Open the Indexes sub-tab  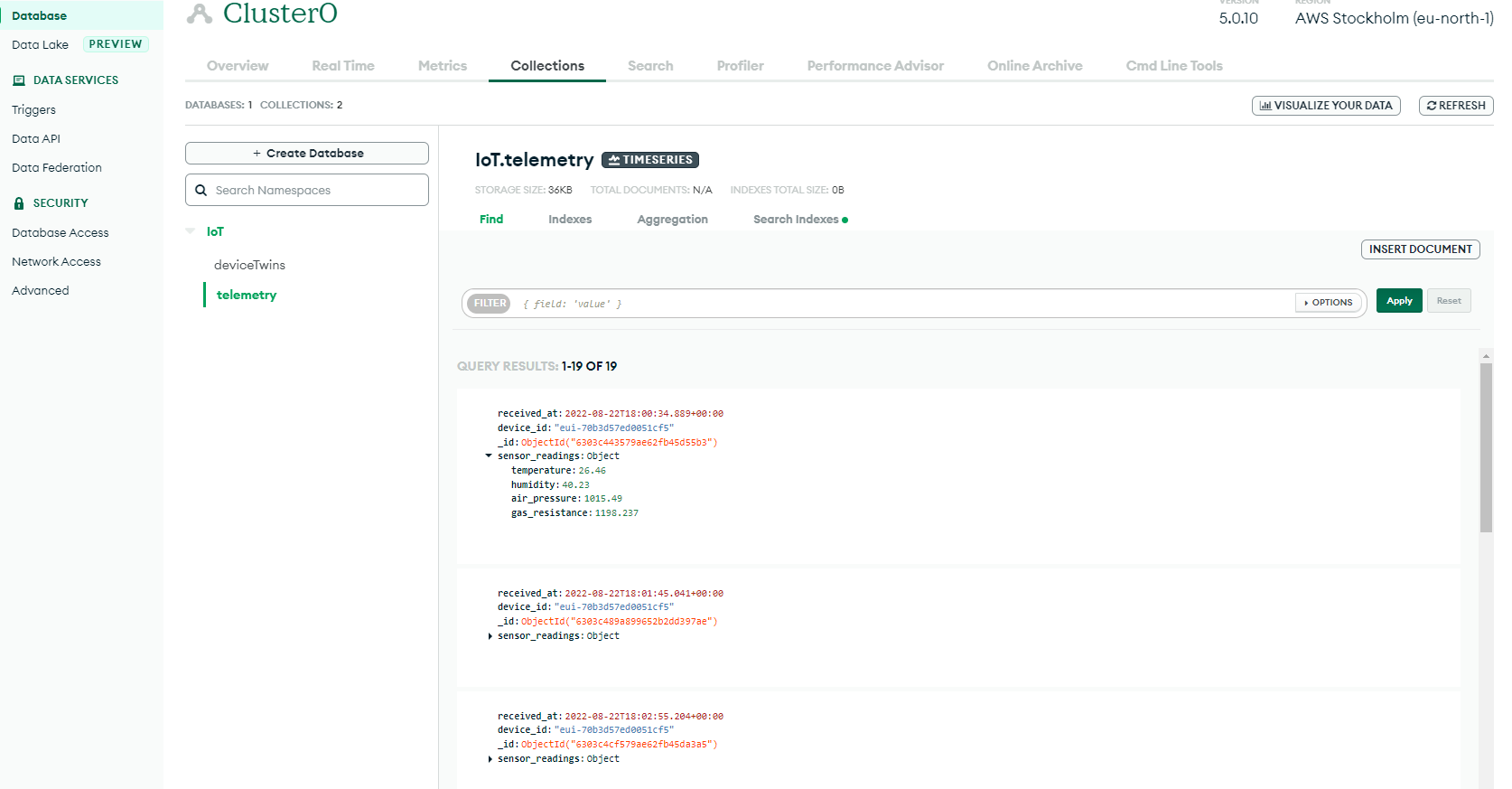(570, 220)
